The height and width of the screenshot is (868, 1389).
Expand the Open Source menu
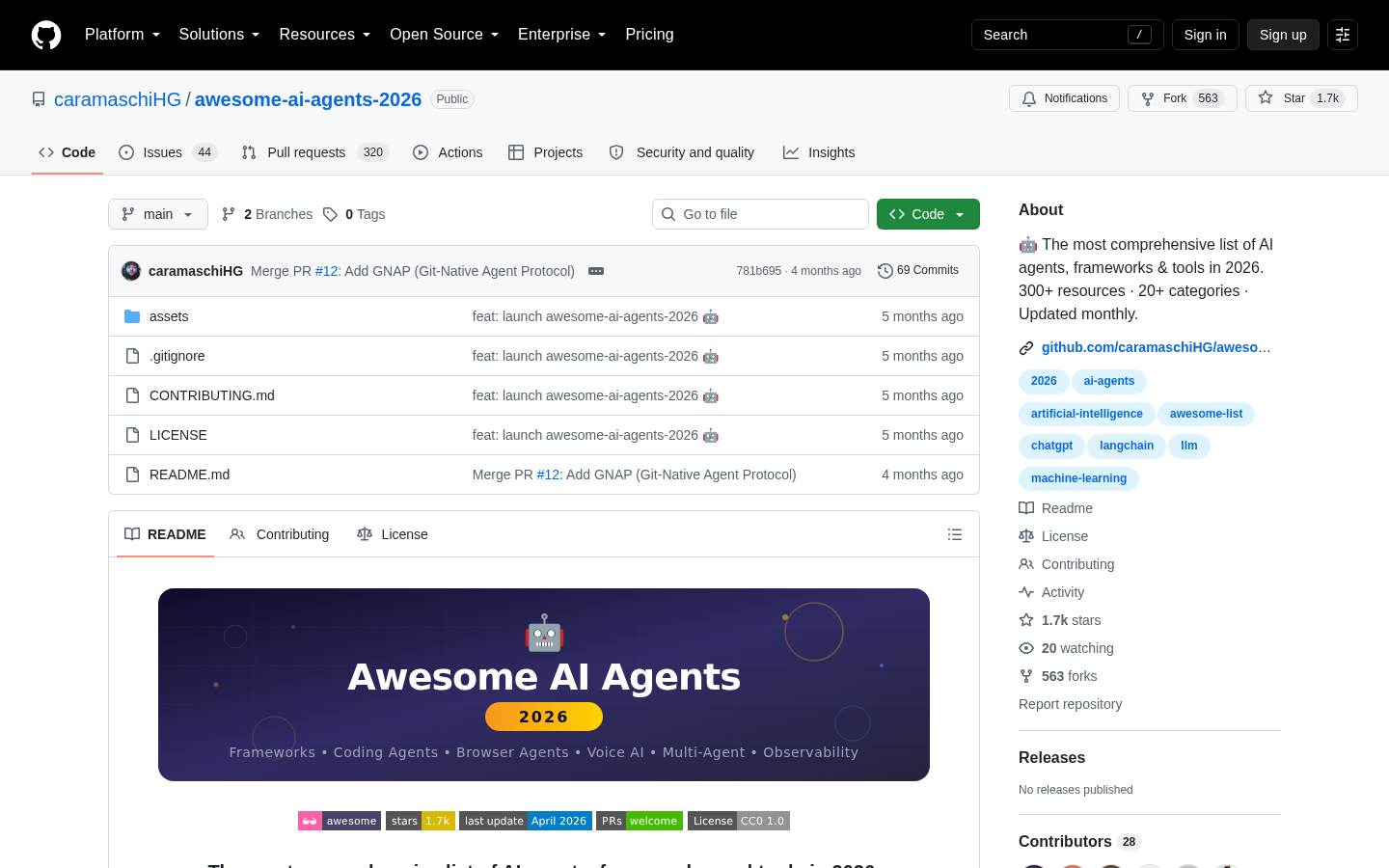(x=445, y=35)
